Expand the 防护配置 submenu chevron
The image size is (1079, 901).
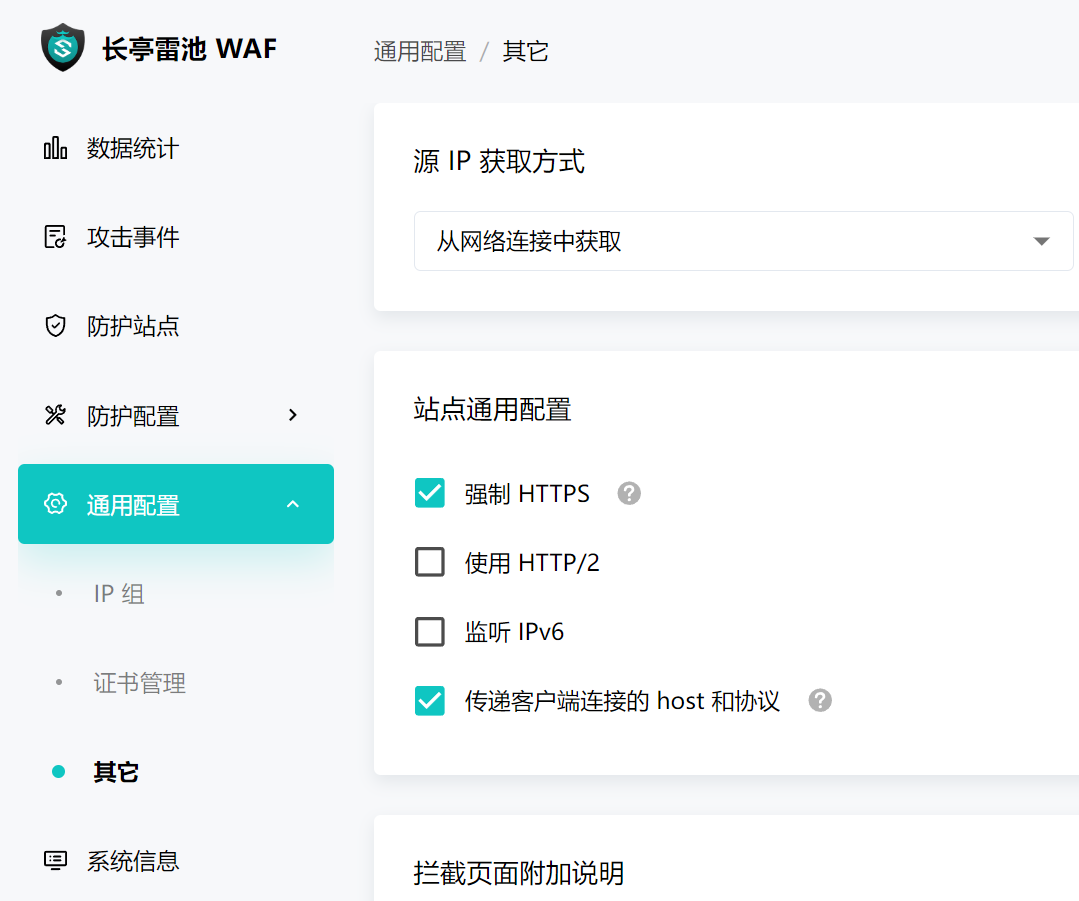click(293, 415)
